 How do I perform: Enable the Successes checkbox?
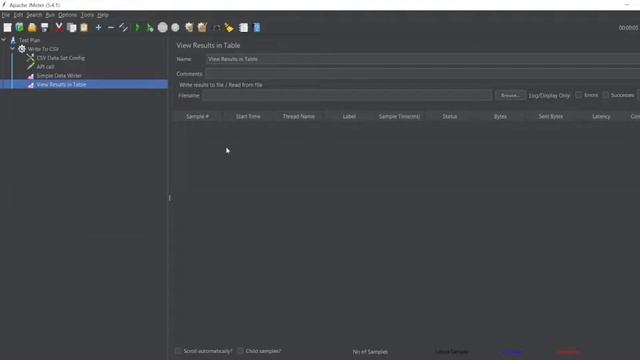pyautogui.click(x=605, y=95)
